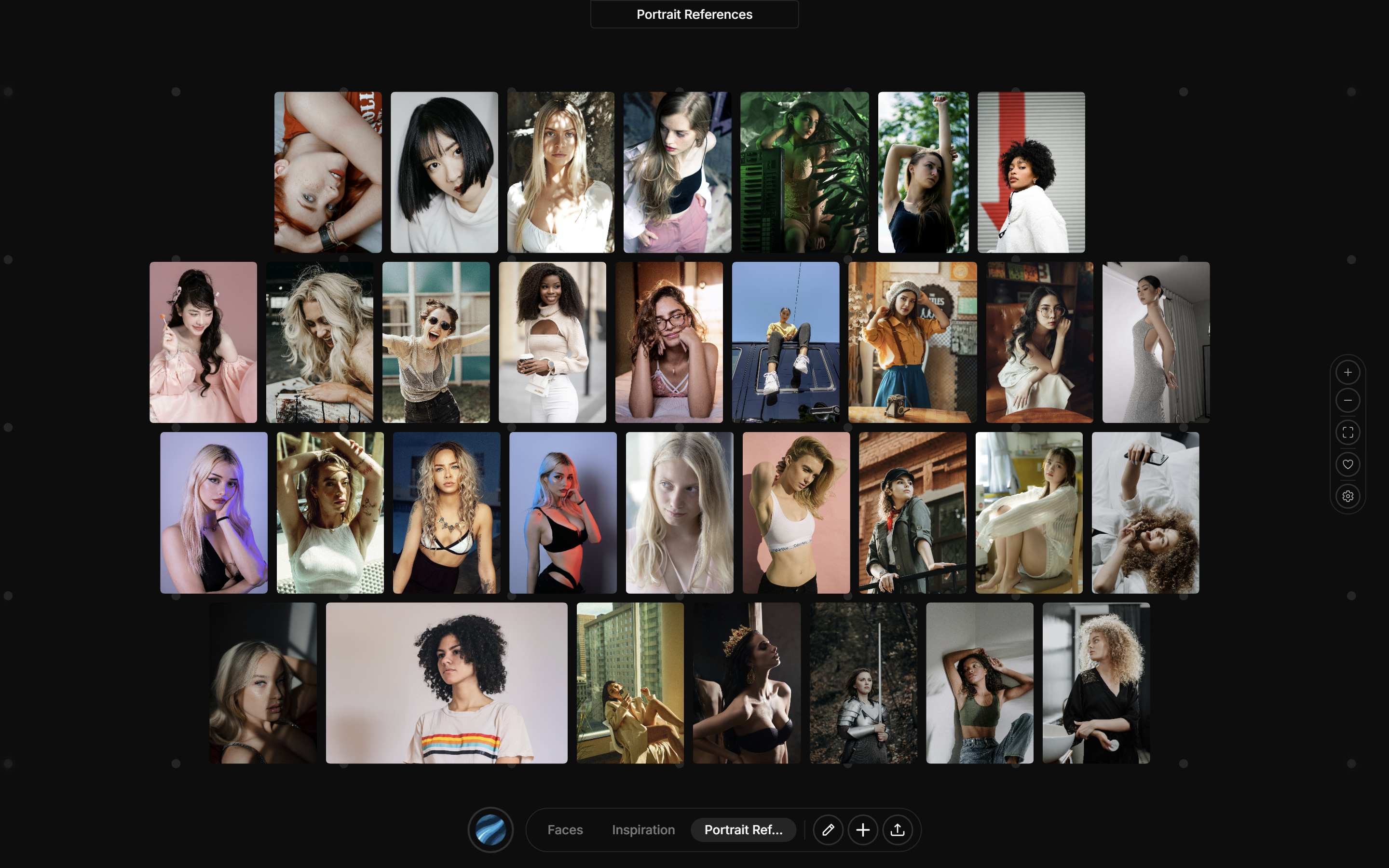
Task: Select the green-lit photo with the keyboard
Action: [803, 172]
